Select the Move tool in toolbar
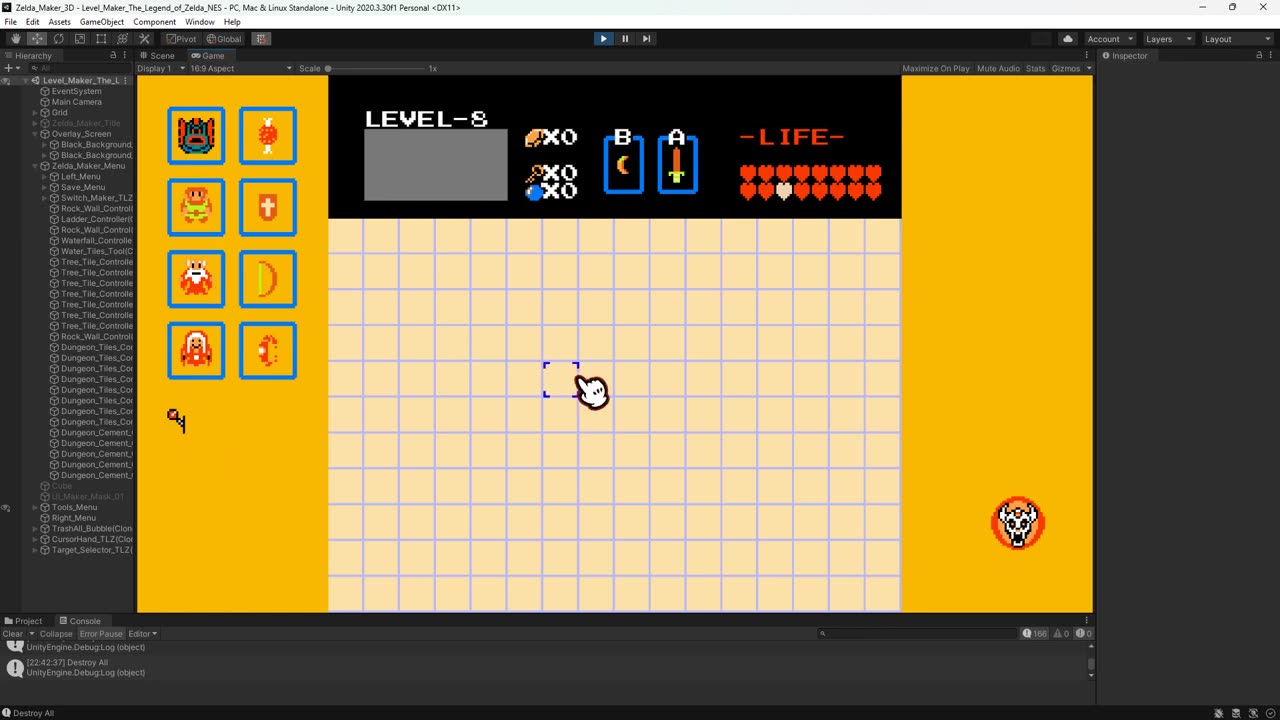Screen dimensions: 1280x720 37,39
